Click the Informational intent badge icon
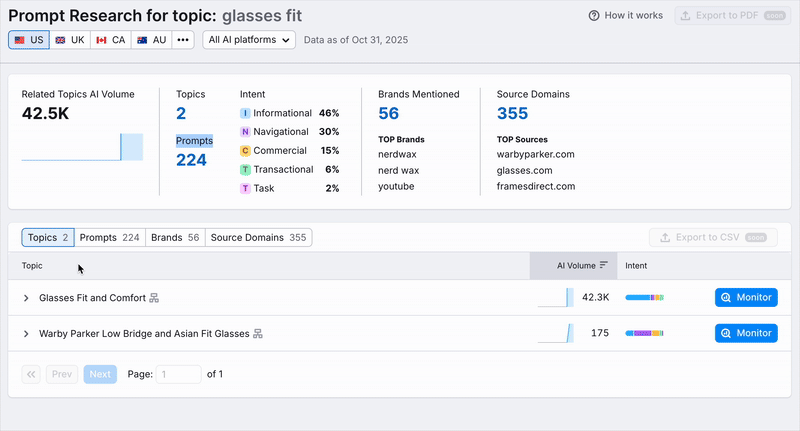The height and width of the screenshot is (431, 800). pyautogui.click(x=245, y=114)
